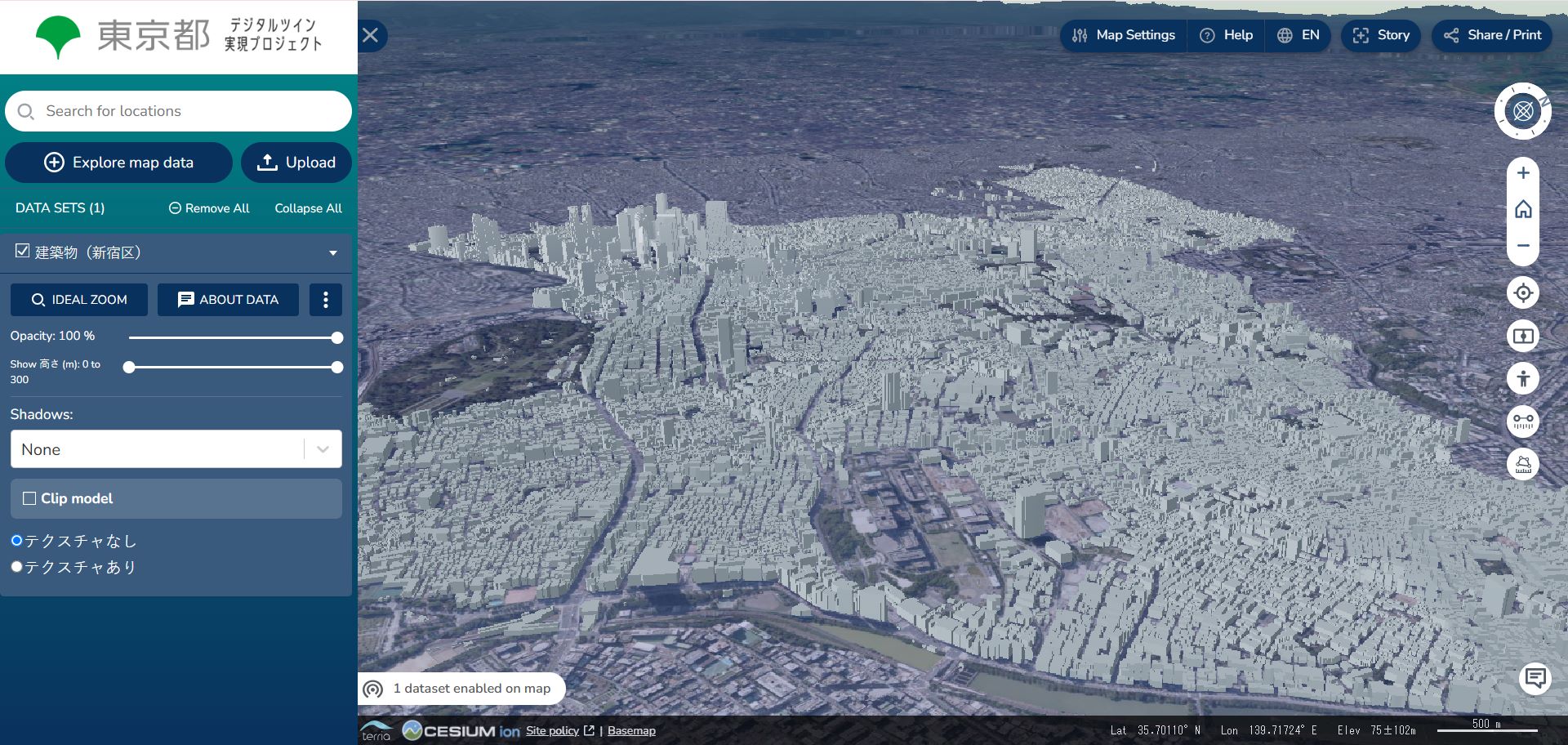
Task: Click Remove All datasets
Action: pyautogui.click(x=209, y=208)
